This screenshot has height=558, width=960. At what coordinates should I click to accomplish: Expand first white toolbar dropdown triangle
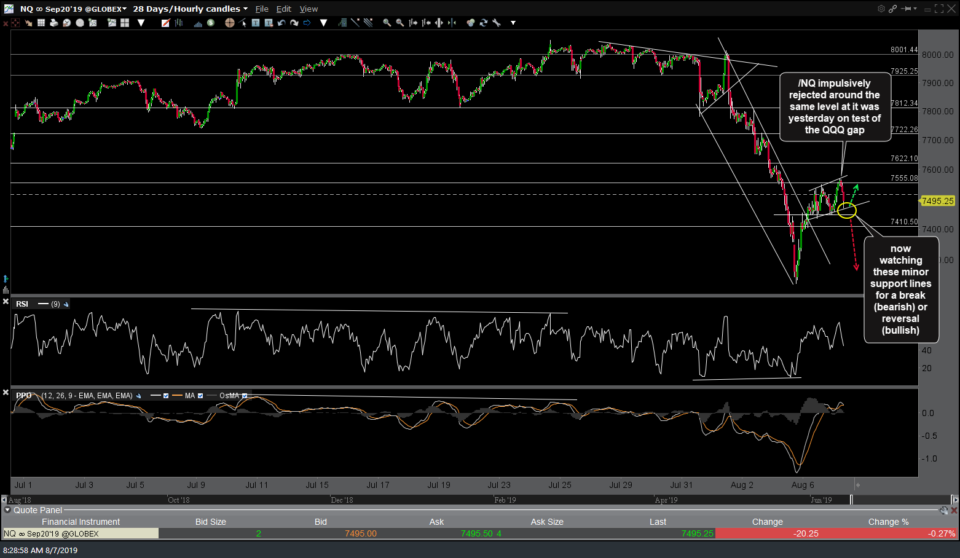point(141,23)
